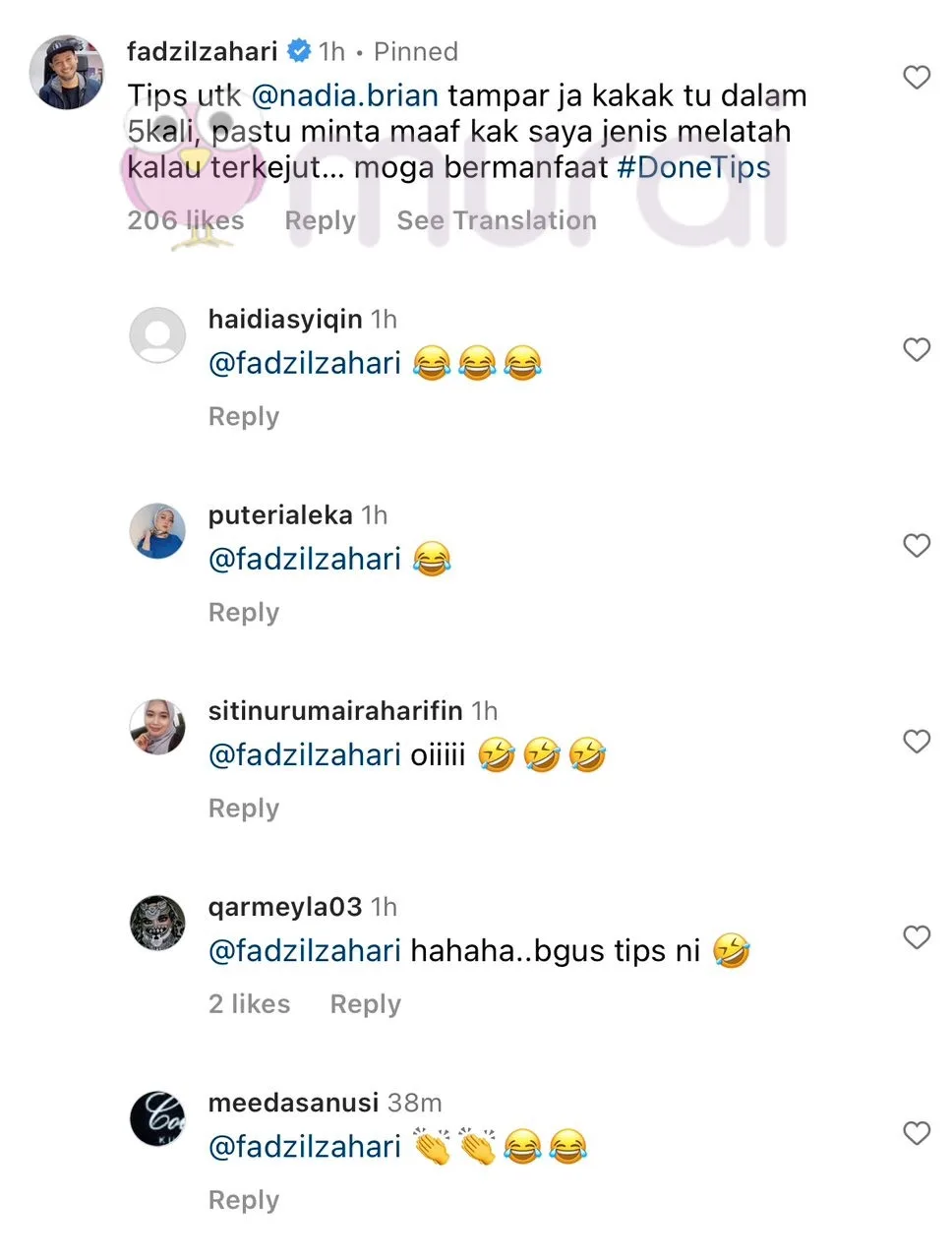Like qarmeyla03's comment with the heart
Image resolution: width=952 pixels, height=1259 pixels.
coord(916,937)
